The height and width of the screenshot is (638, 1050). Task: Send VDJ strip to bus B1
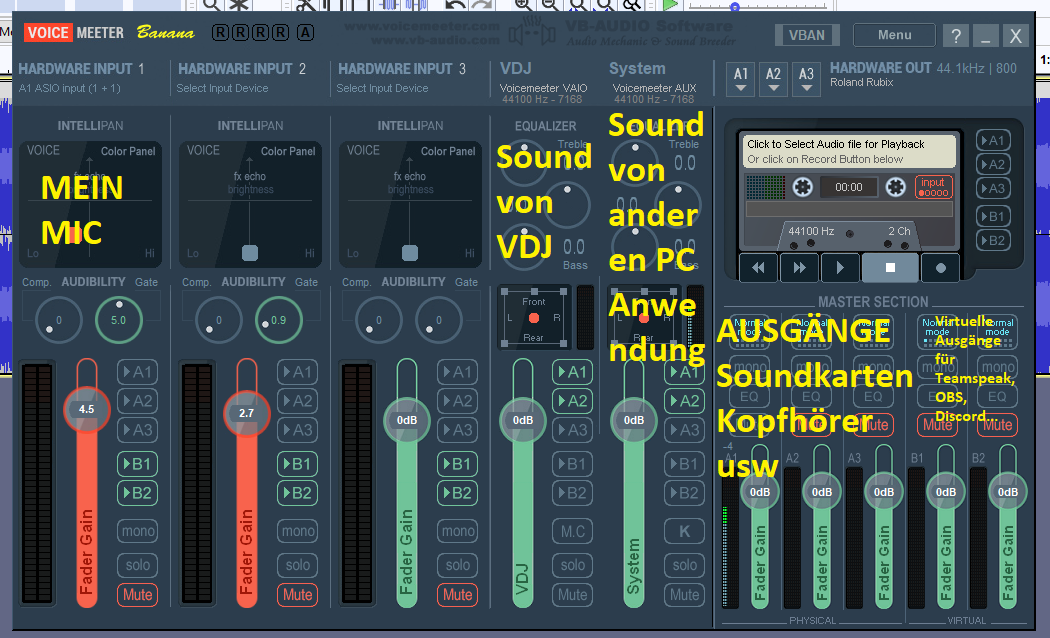tap(573, 464)
